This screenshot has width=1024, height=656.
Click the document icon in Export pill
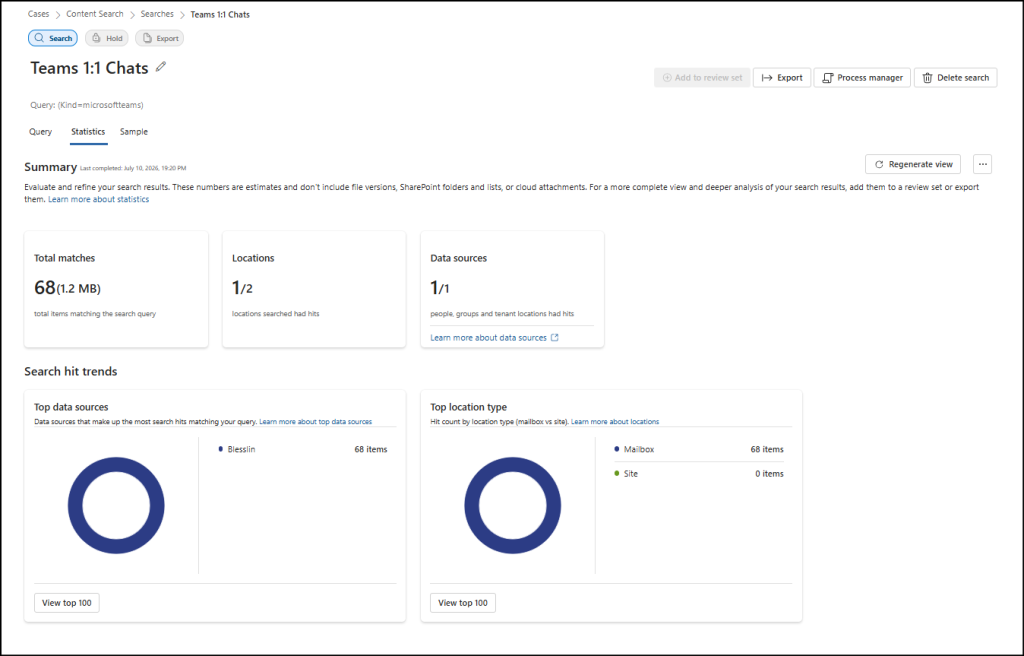click(x=148, y=39)
